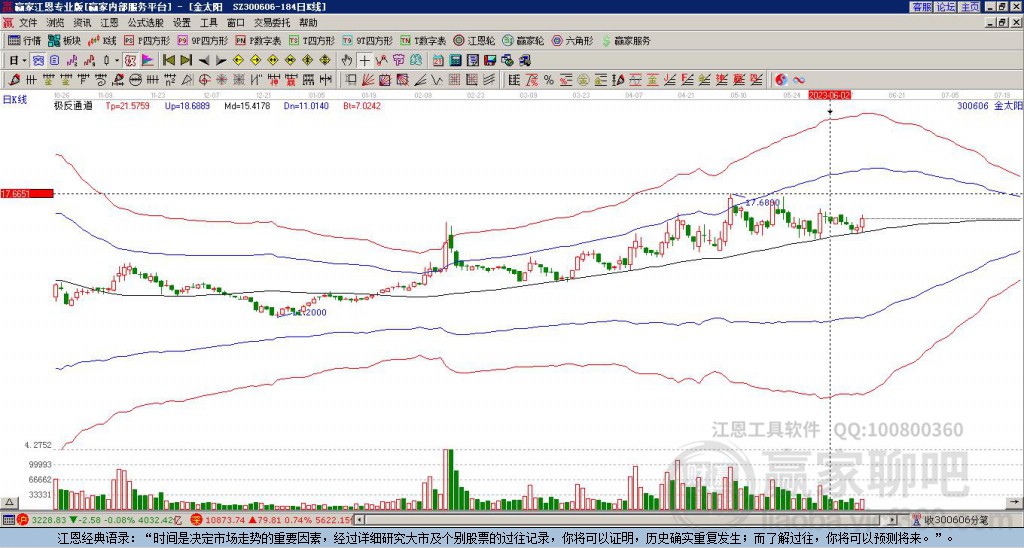Open the 公式选股 menu
1024x548 pixels.
(x=146, y=23)
